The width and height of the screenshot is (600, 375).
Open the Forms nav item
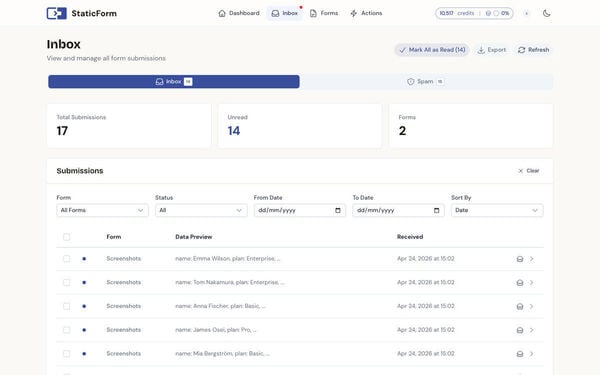coord(324,13)
